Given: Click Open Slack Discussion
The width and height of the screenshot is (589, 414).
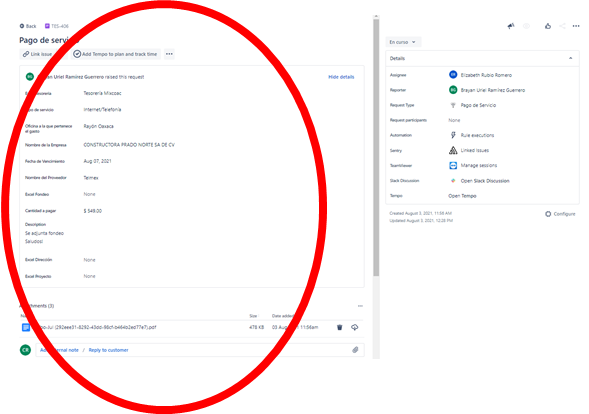Looking at the screenshot, I should point(485,181).
